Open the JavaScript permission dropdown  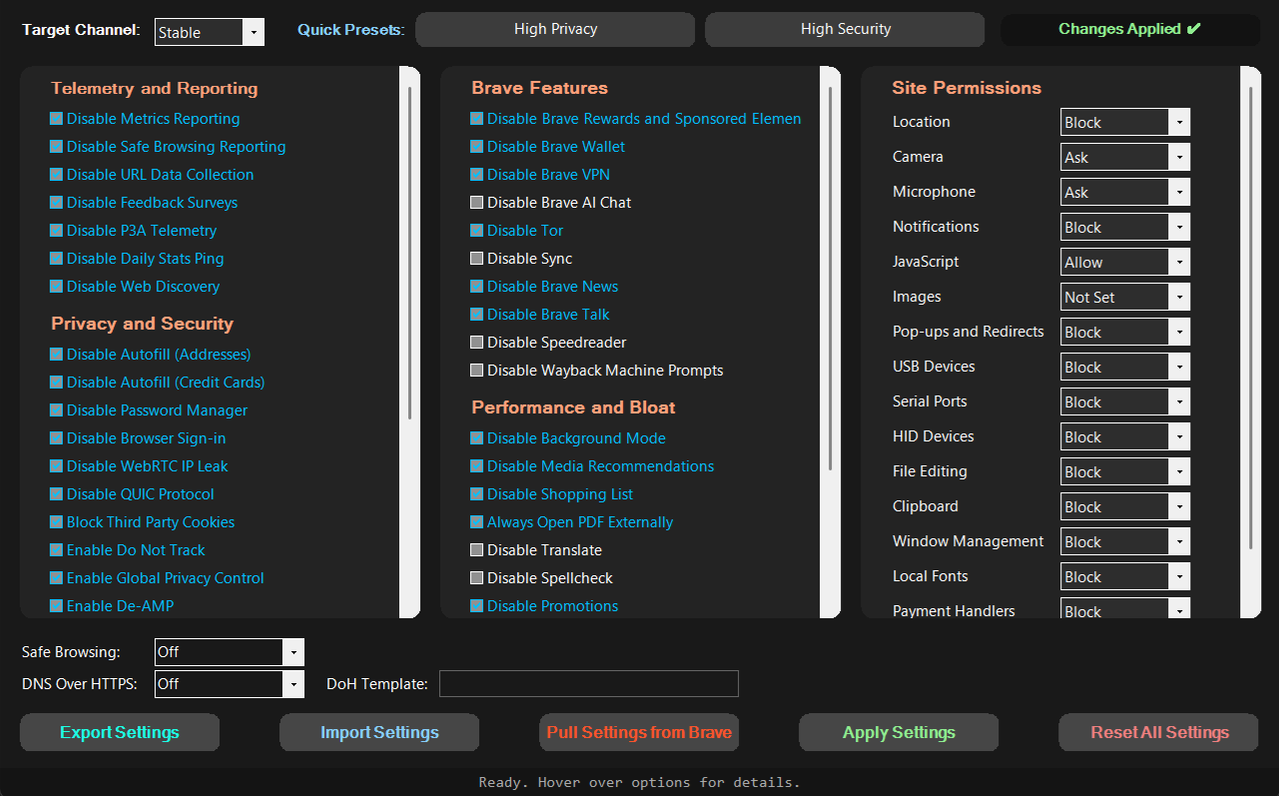[1125, 262]
